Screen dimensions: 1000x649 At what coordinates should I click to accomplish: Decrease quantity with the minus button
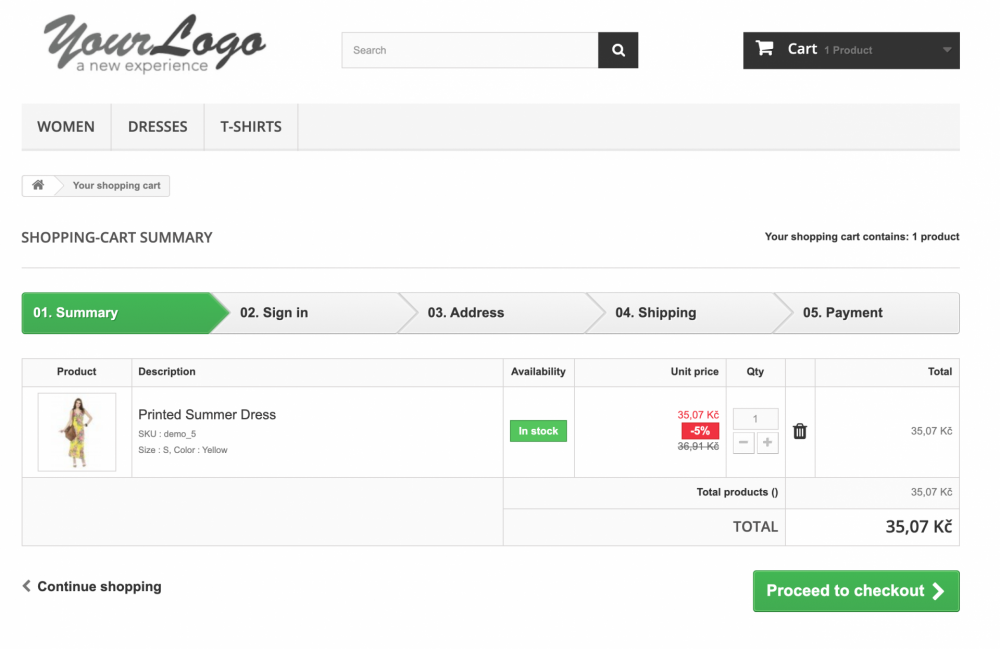[x=744, y=443]
